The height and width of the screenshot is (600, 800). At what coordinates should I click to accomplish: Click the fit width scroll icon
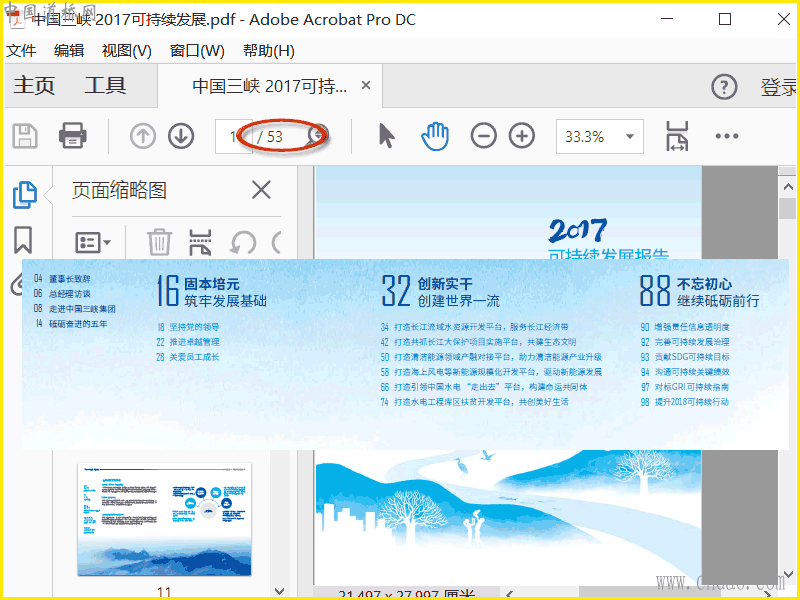[677, 136]
